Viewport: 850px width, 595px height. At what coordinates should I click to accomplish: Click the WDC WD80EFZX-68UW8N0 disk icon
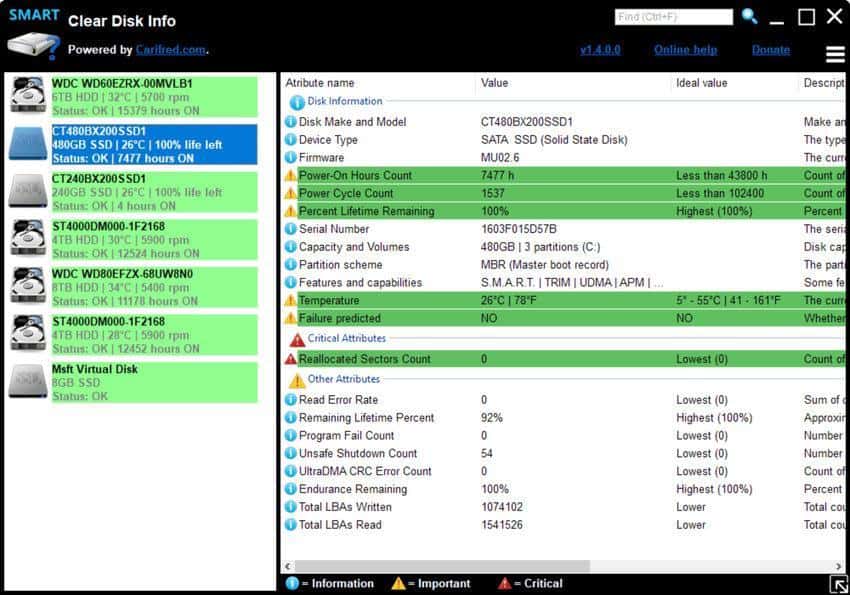pos(28,285)
